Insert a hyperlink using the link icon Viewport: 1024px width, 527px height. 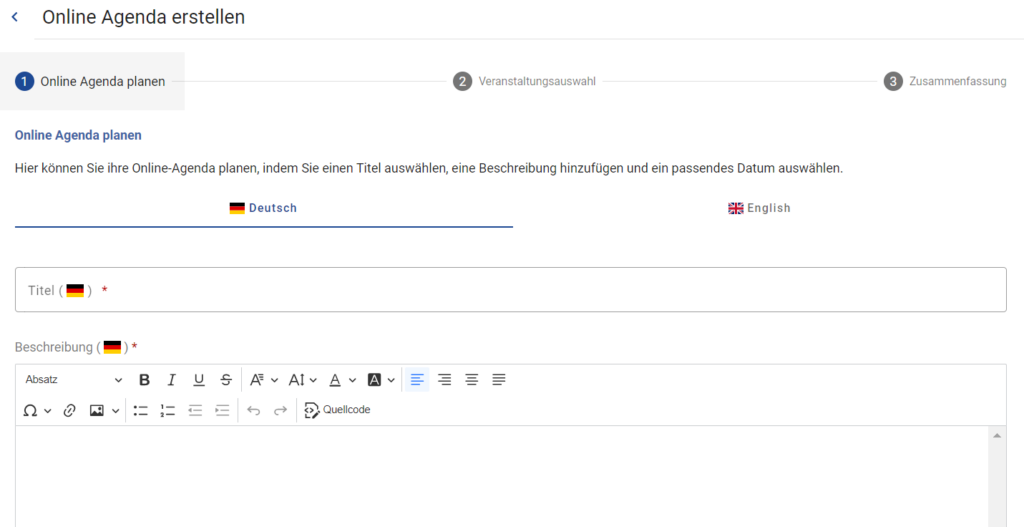(69, 410)
